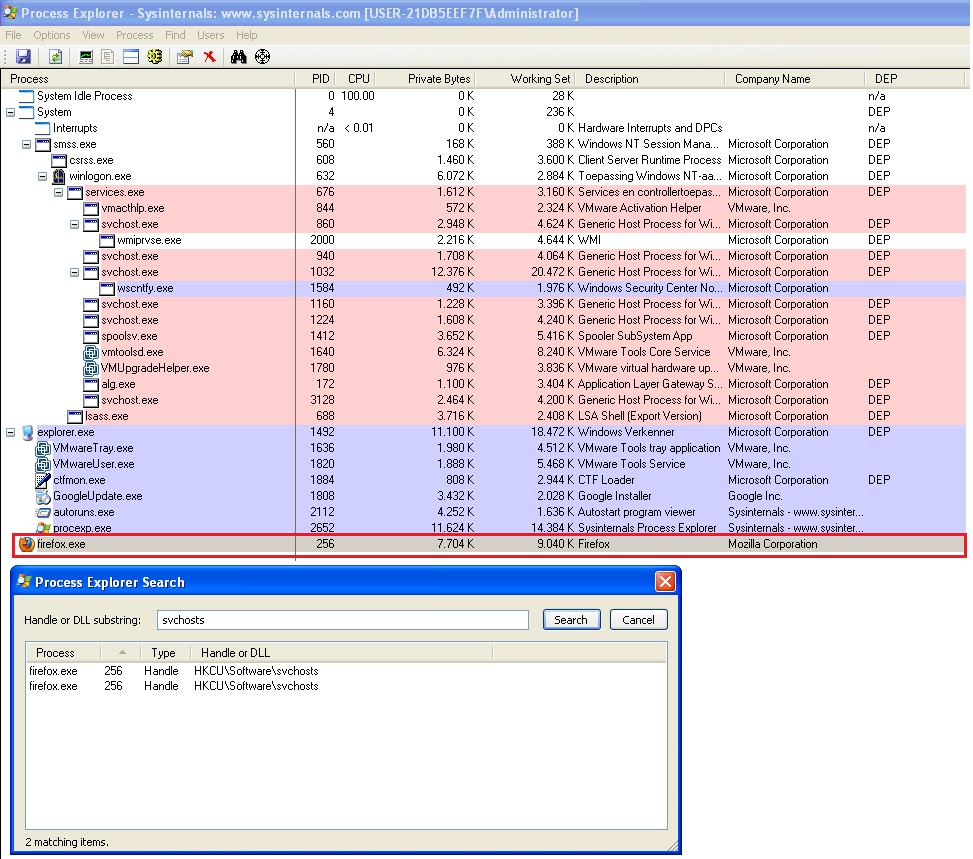973x859 pixels.
Task: Click the Search button in the dialog
Action: click(571, 620)
